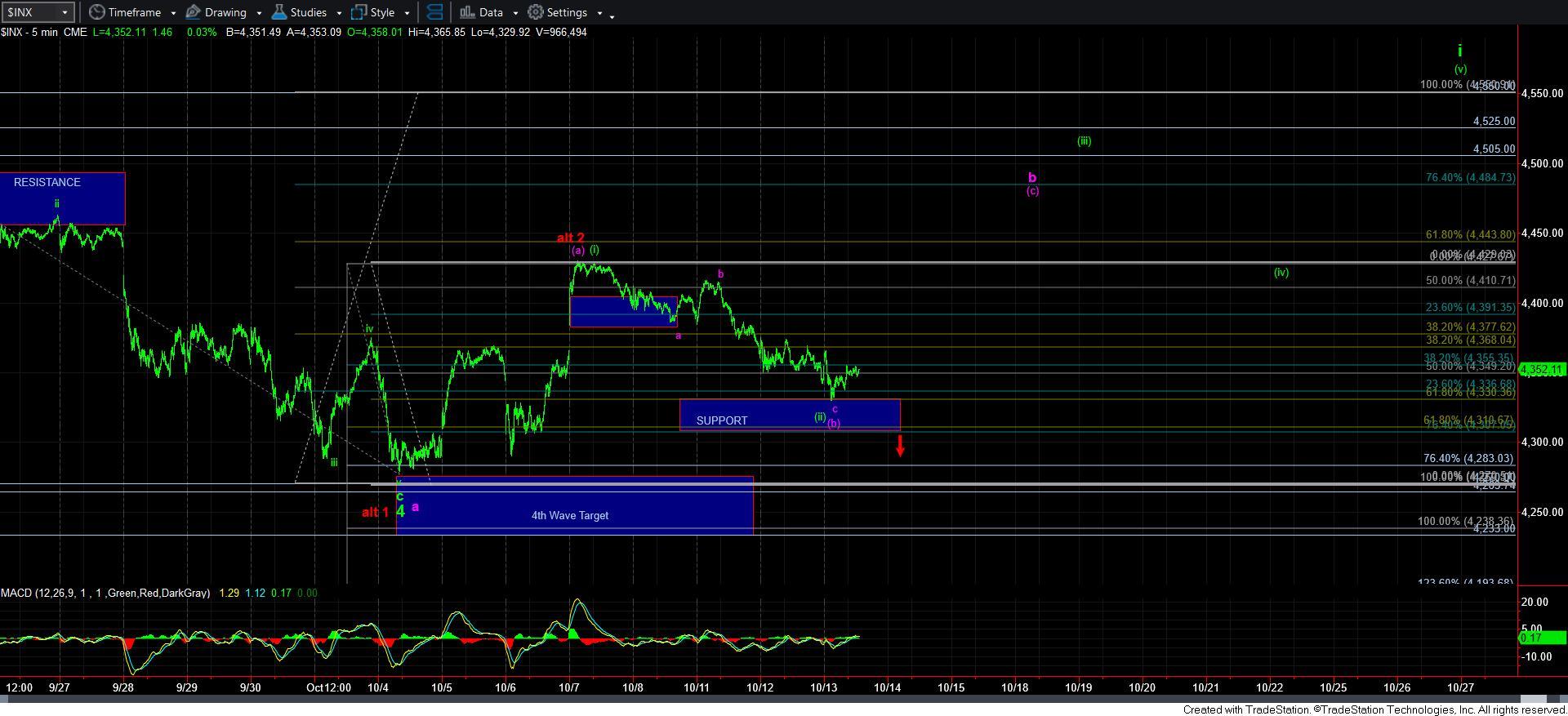Image resolution: width=1568 pixels, height=716 pixels.
Task: Click the current price tag 4,352.11
Action: 1543,370
